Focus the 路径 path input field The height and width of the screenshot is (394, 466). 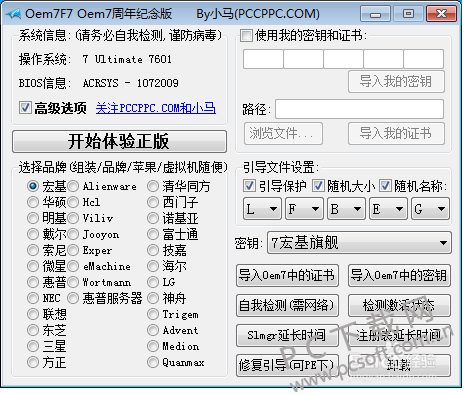coord(359,109)
